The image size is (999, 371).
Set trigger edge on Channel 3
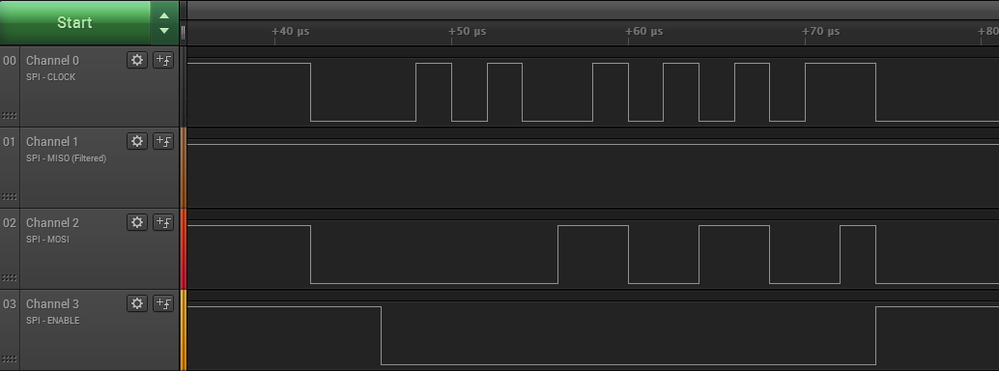click(x=163, y=303)
